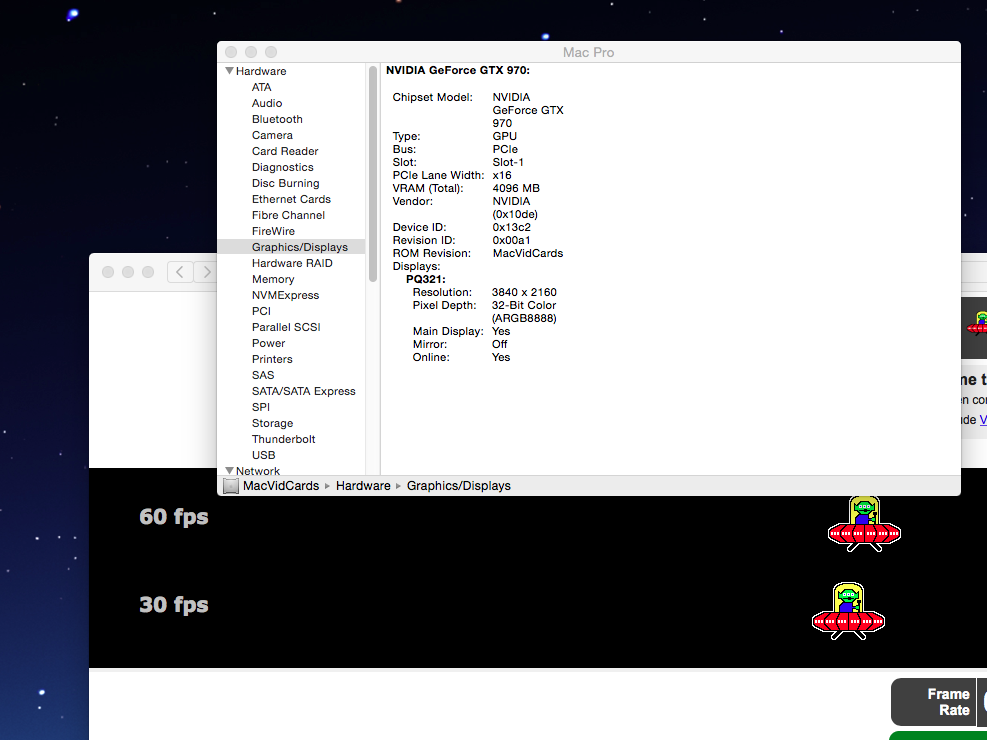Click the 30 fps UFO sprite

coord(849,612)
